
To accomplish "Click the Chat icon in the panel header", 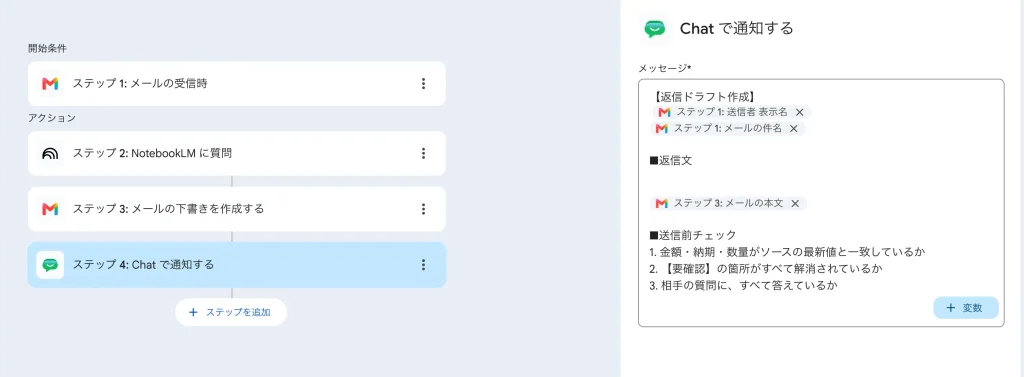I will click(654, 29).
